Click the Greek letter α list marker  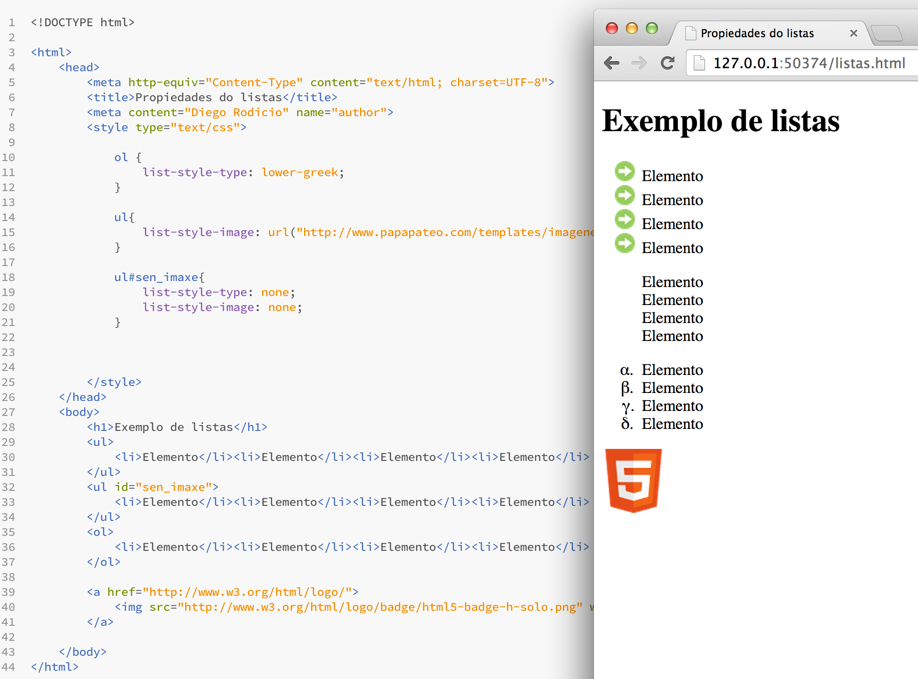pos(624,370)
